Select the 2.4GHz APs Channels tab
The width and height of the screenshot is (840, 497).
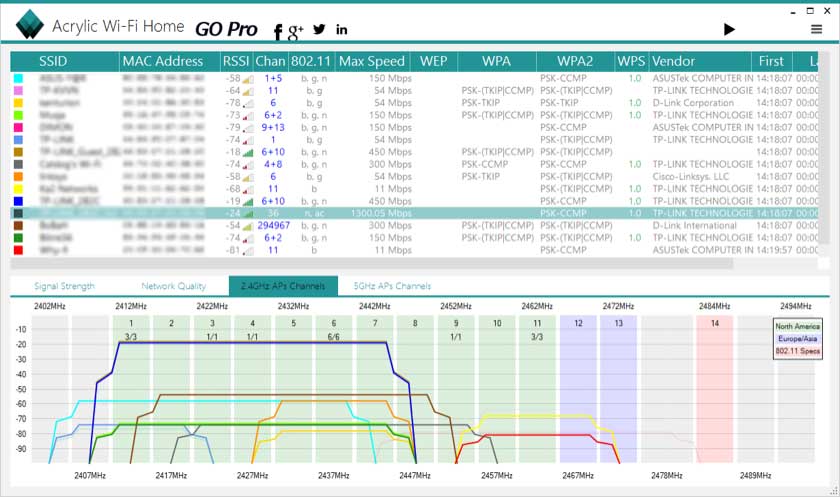[283, 286]
